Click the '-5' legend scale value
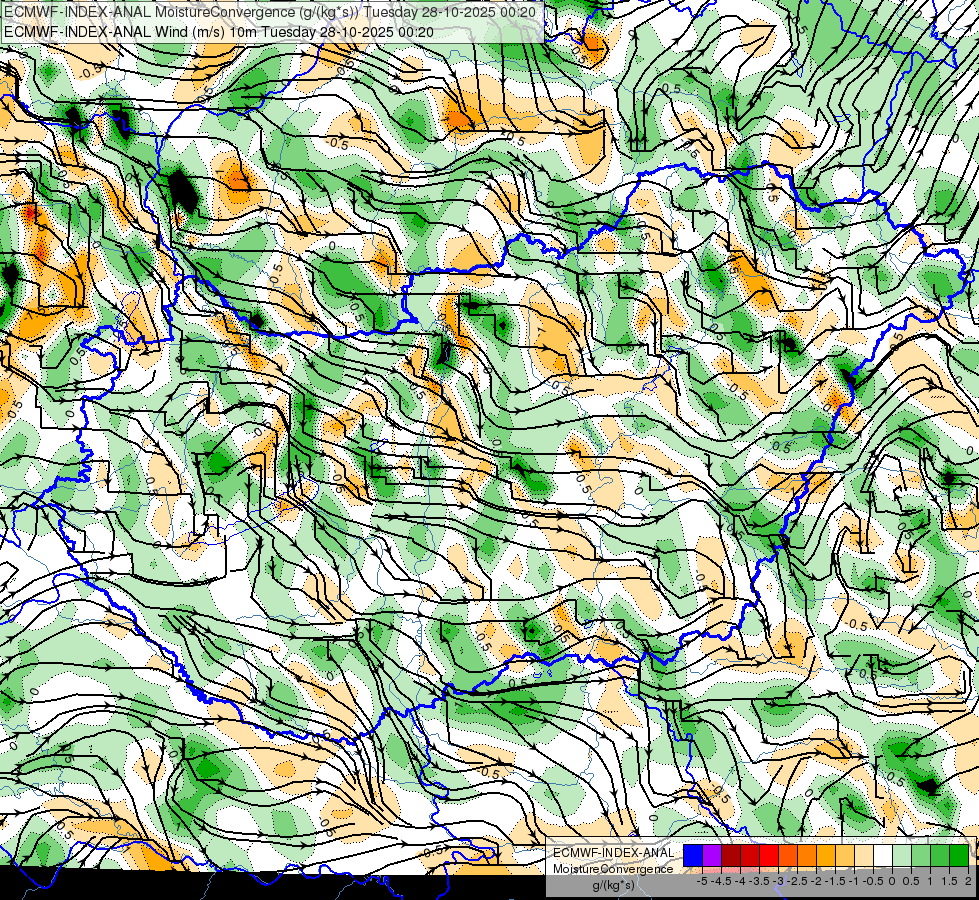This screenshot has width=979, height=900. pos(702,881)
